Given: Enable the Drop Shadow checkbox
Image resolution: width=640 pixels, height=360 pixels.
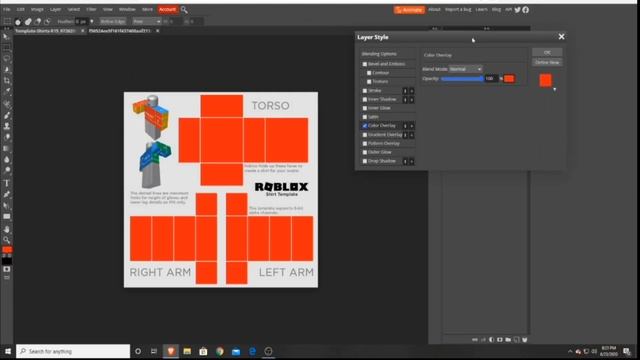Looking at the screenshot, I should (x=365, y=161).
